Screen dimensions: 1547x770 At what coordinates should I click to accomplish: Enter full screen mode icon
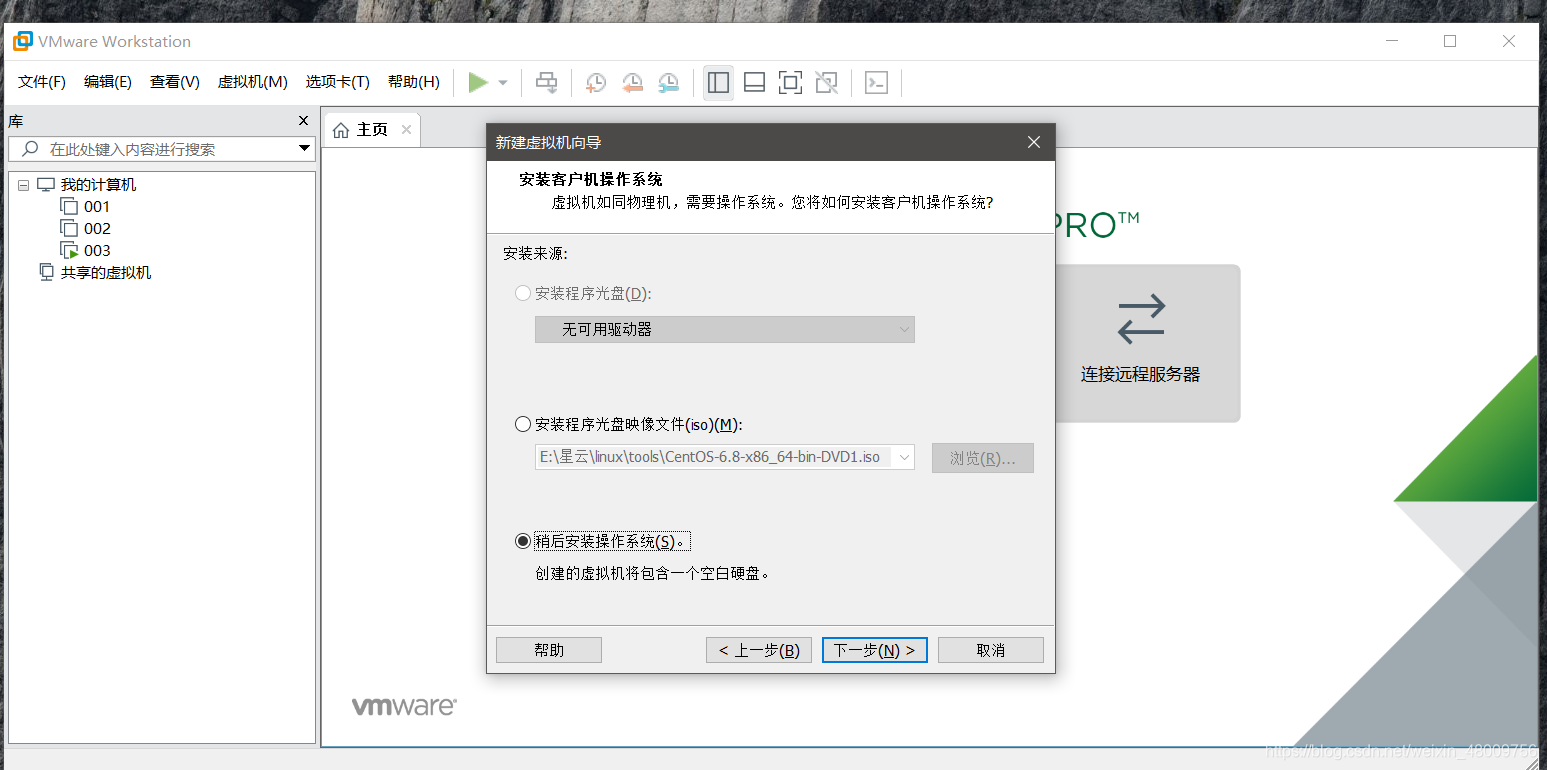click(791, 82)
